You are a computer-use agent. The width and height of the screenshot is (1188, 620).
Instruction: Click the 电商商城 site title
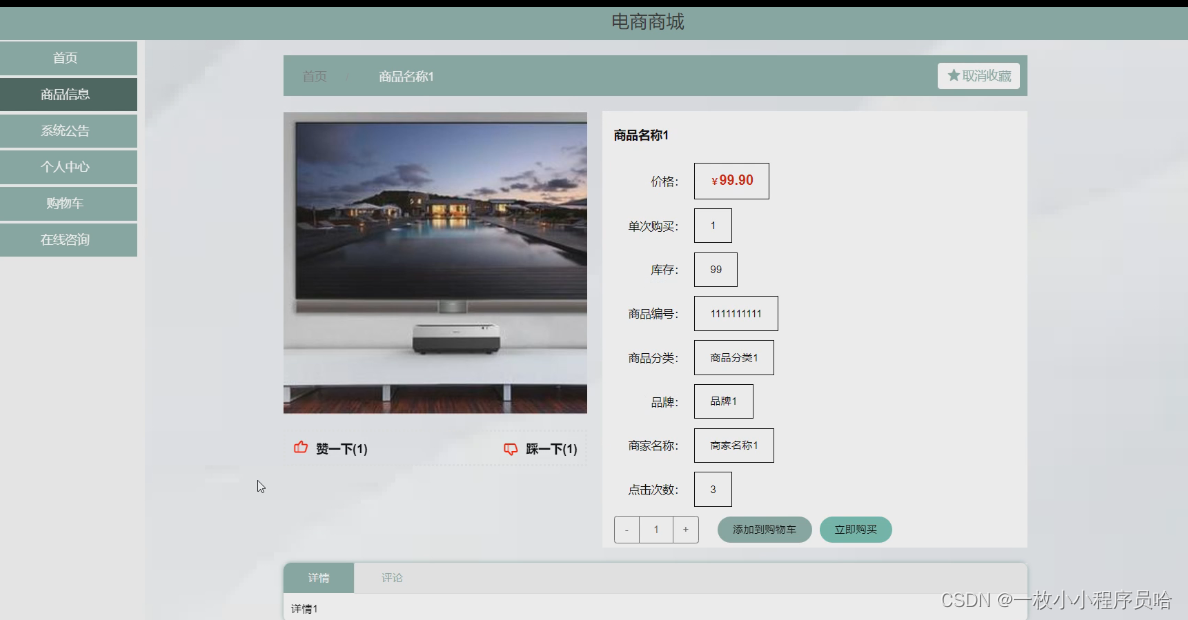(648, 22)
